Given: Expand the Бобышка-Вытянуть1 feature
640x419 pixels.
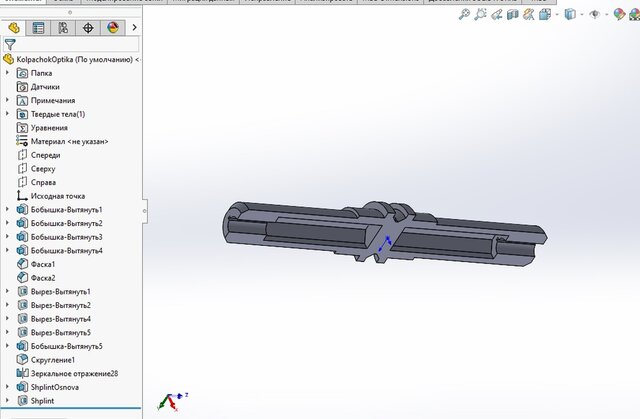Looking at the screenshot, I should click(x=8, y=209).
